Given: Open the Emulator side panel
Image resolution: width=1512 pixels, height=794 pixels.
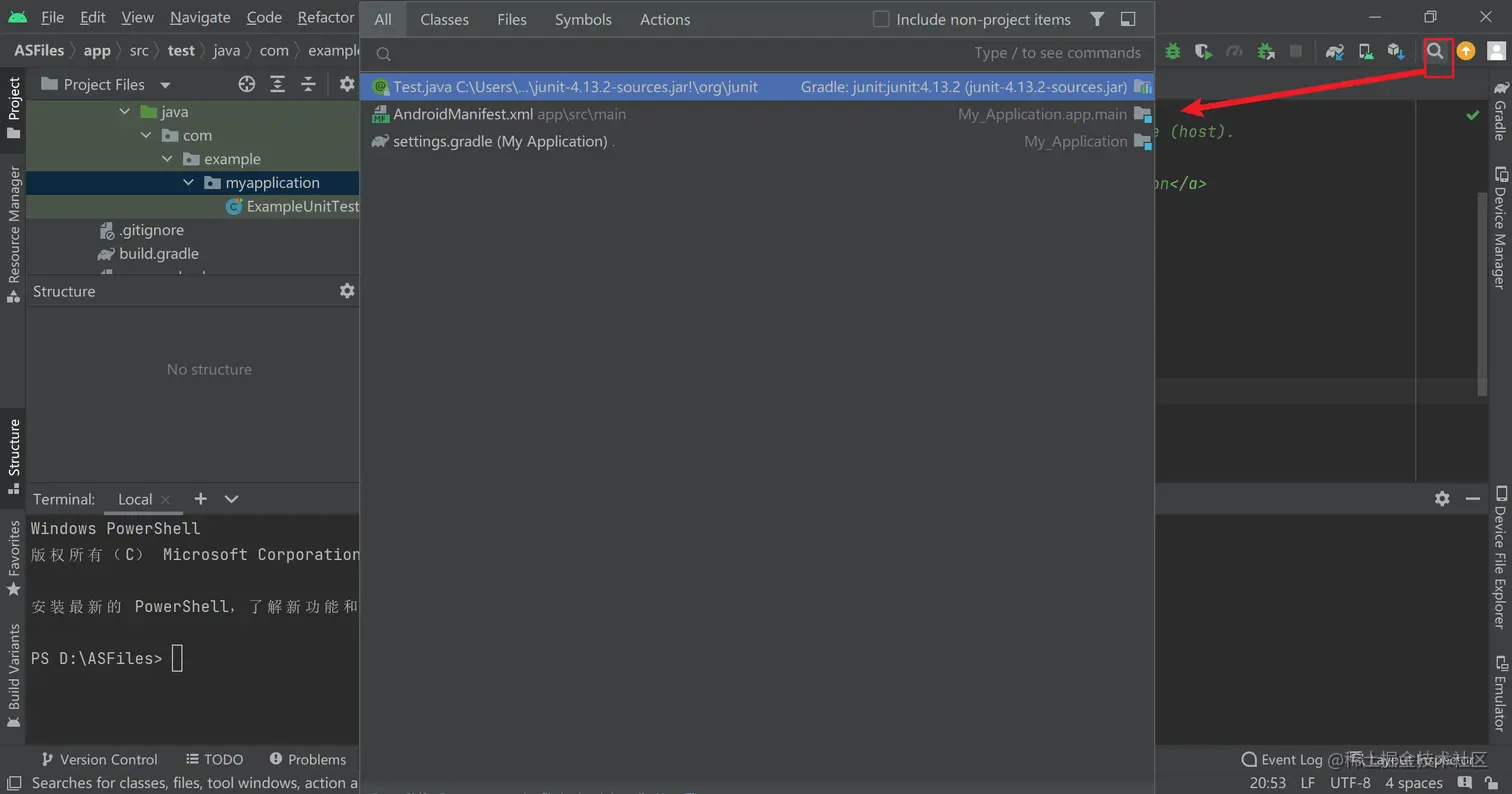Looking at the screenshot, I should point(1500,692).
